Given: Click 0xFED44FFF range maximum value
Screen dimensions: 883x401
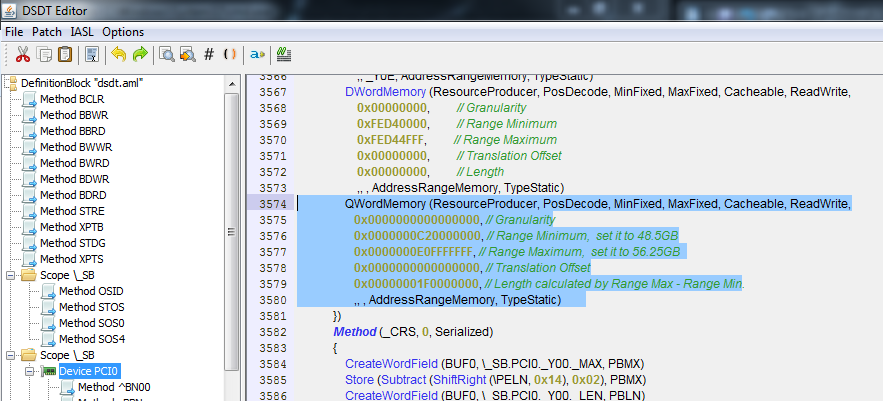Looking at the screenshot, I should click(x=391, y=140).
